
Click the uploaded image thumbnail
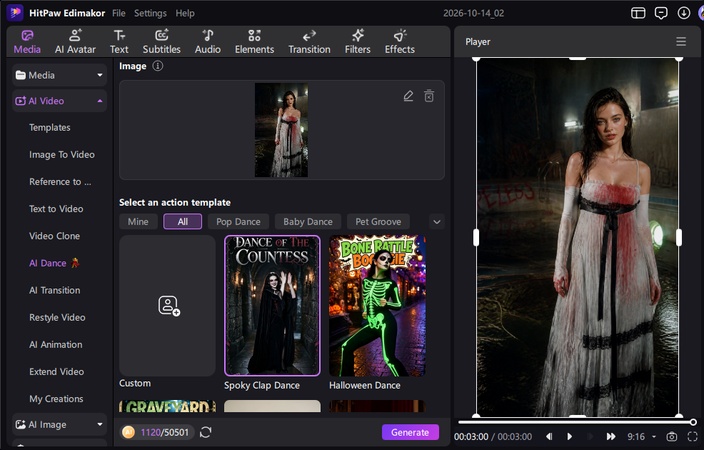[x=282, y=130]
